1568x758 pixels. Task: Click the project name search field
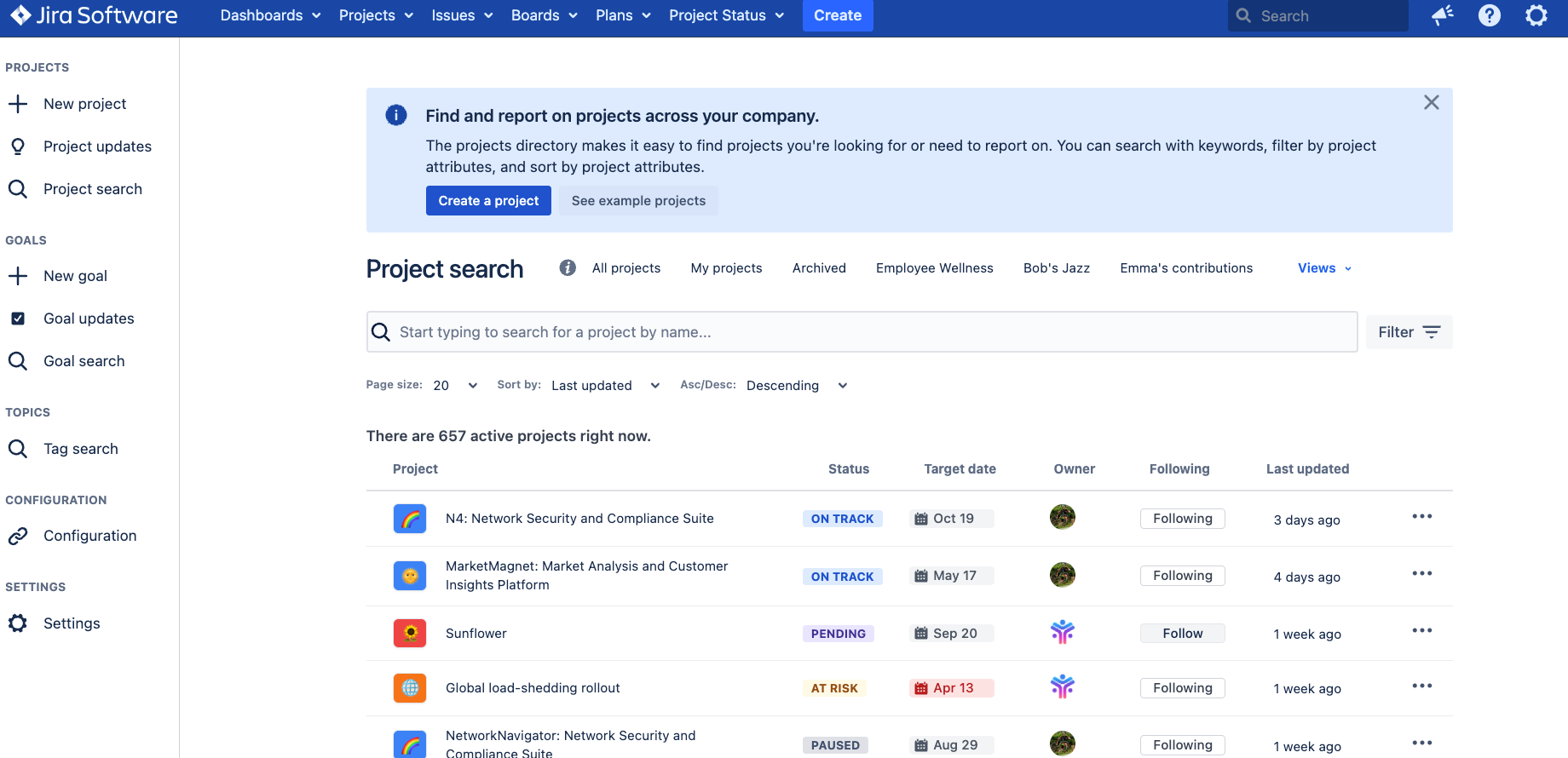[861, 332]
